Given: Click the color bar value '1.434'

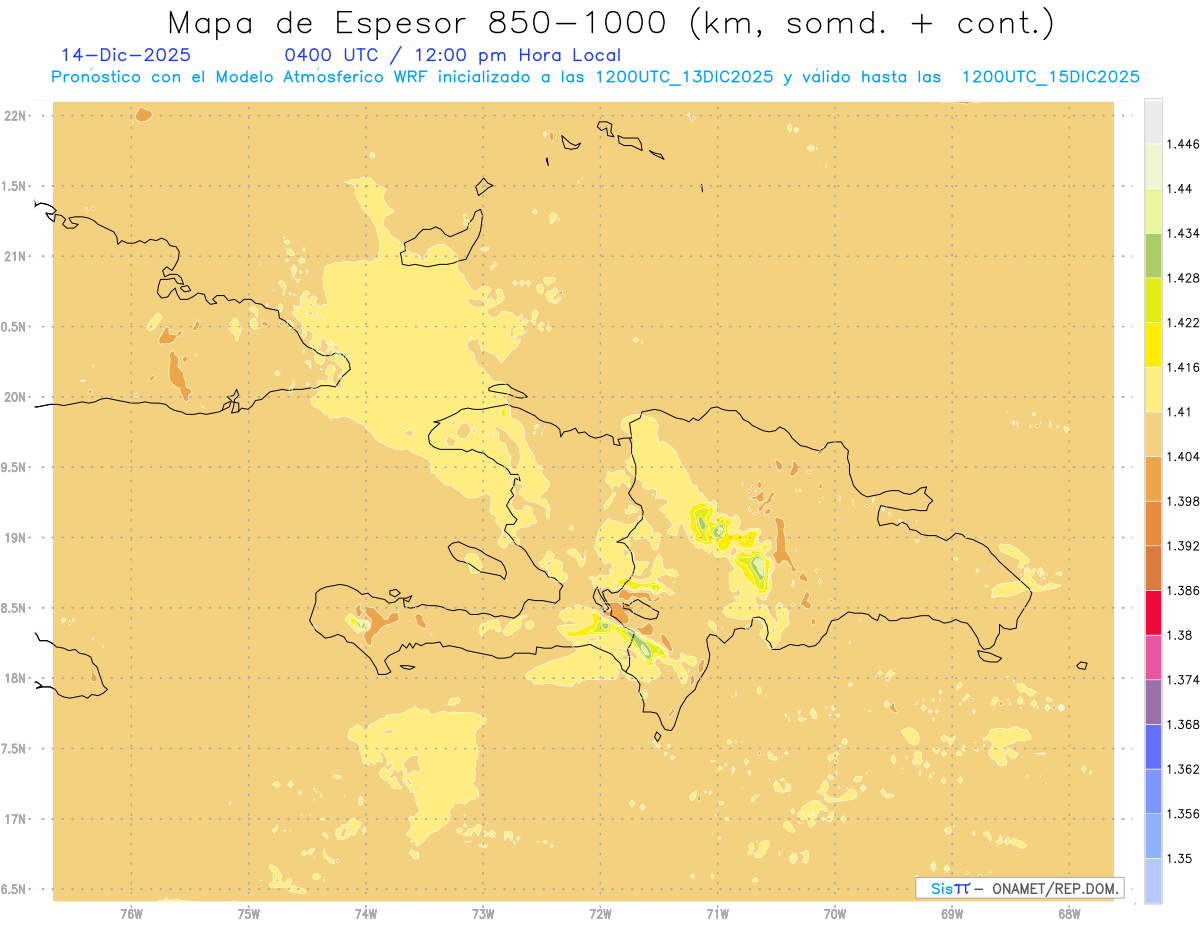Looking at the screenshot, I should click(1184, 233).
